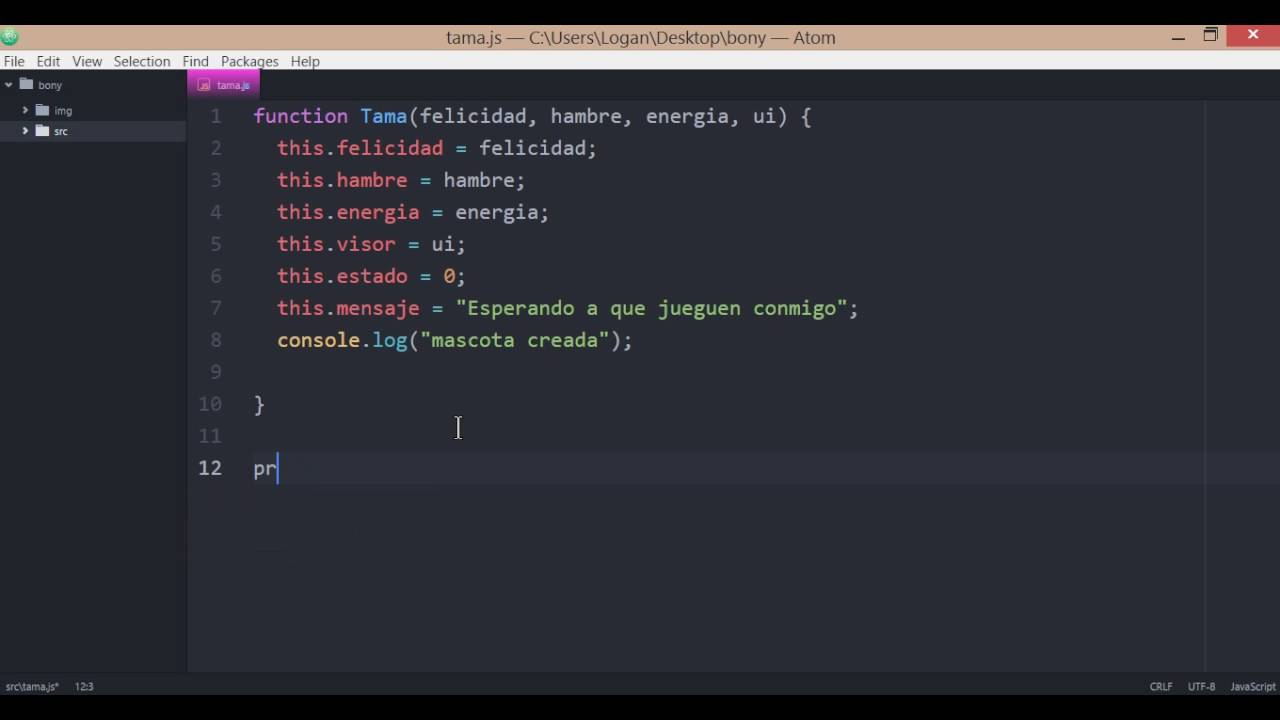Click the 'ui' parameter on line 1
1280x720 pixels.
pos(764,116)
